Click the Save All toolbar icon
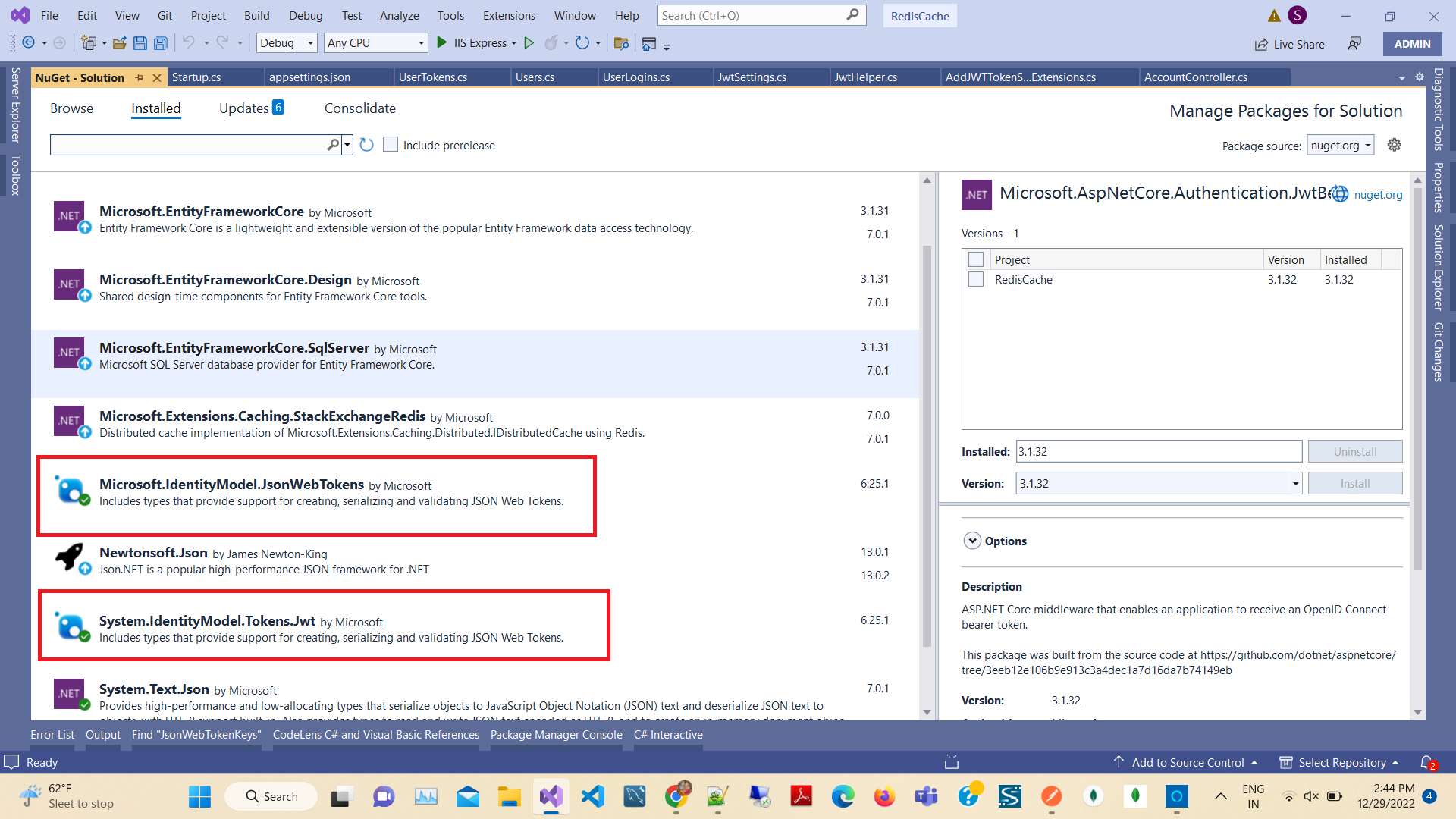The height and width of the screenshot is (819, 1456). 160,43
